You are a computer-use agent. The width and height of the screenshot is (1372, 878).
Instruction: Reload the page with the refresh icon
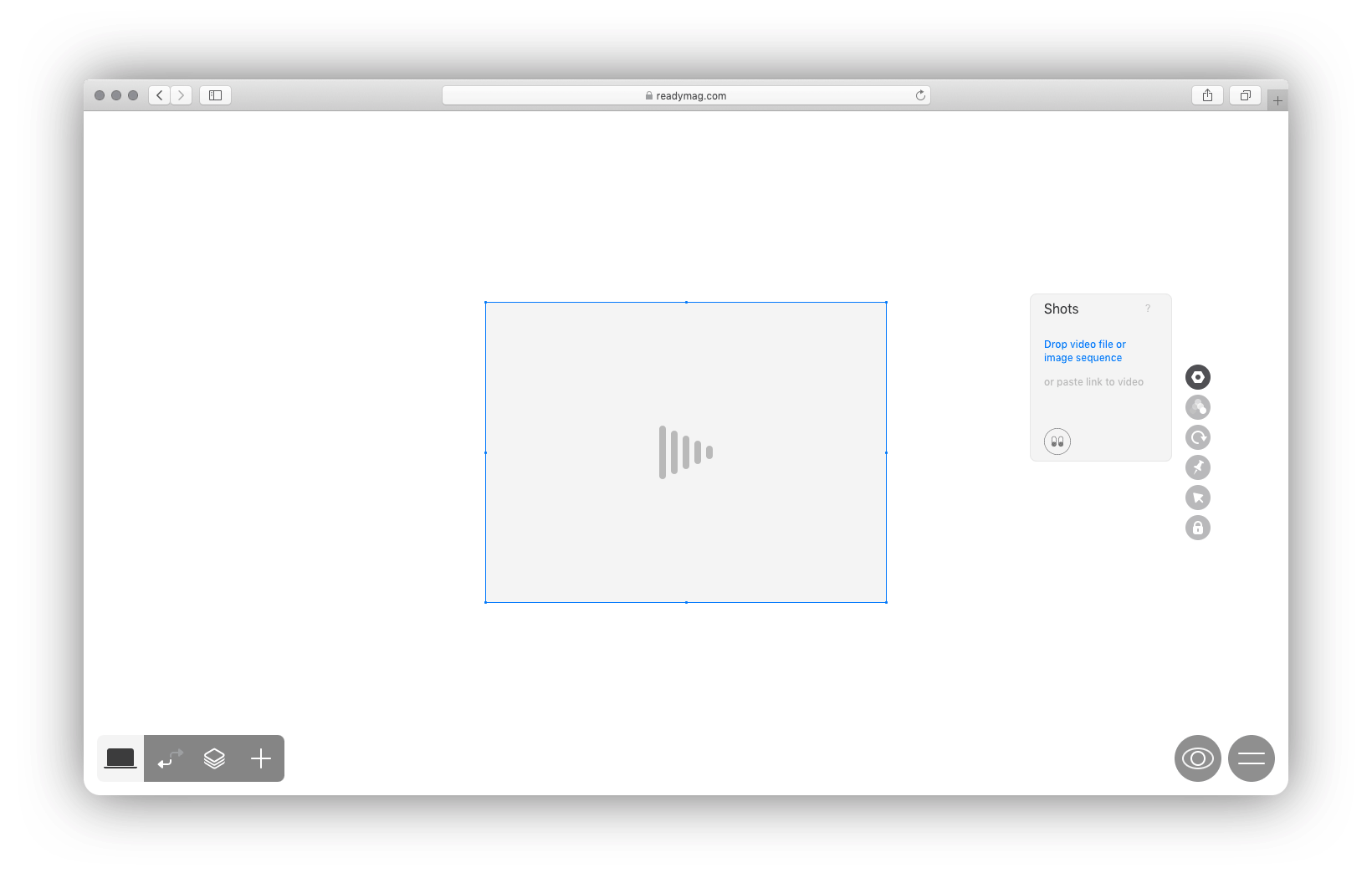[x=920, y=95]
